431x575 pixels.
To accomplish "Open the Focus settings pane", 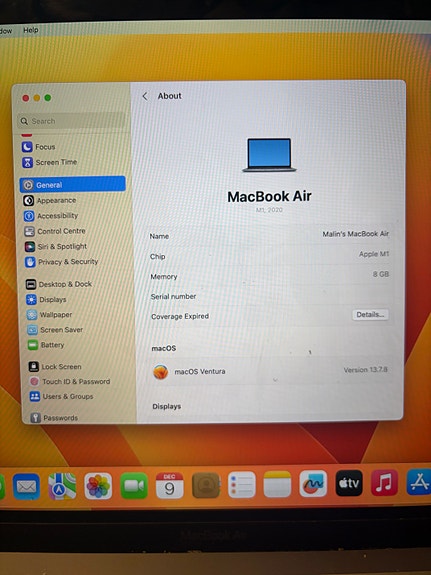I will pos(39,147).
